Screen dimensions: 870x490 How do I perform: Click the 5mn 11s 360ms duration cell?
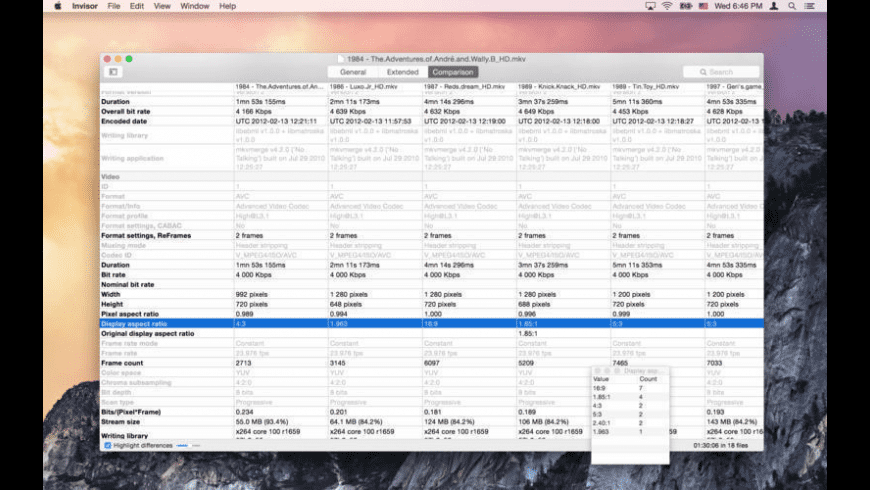(638, 102)
